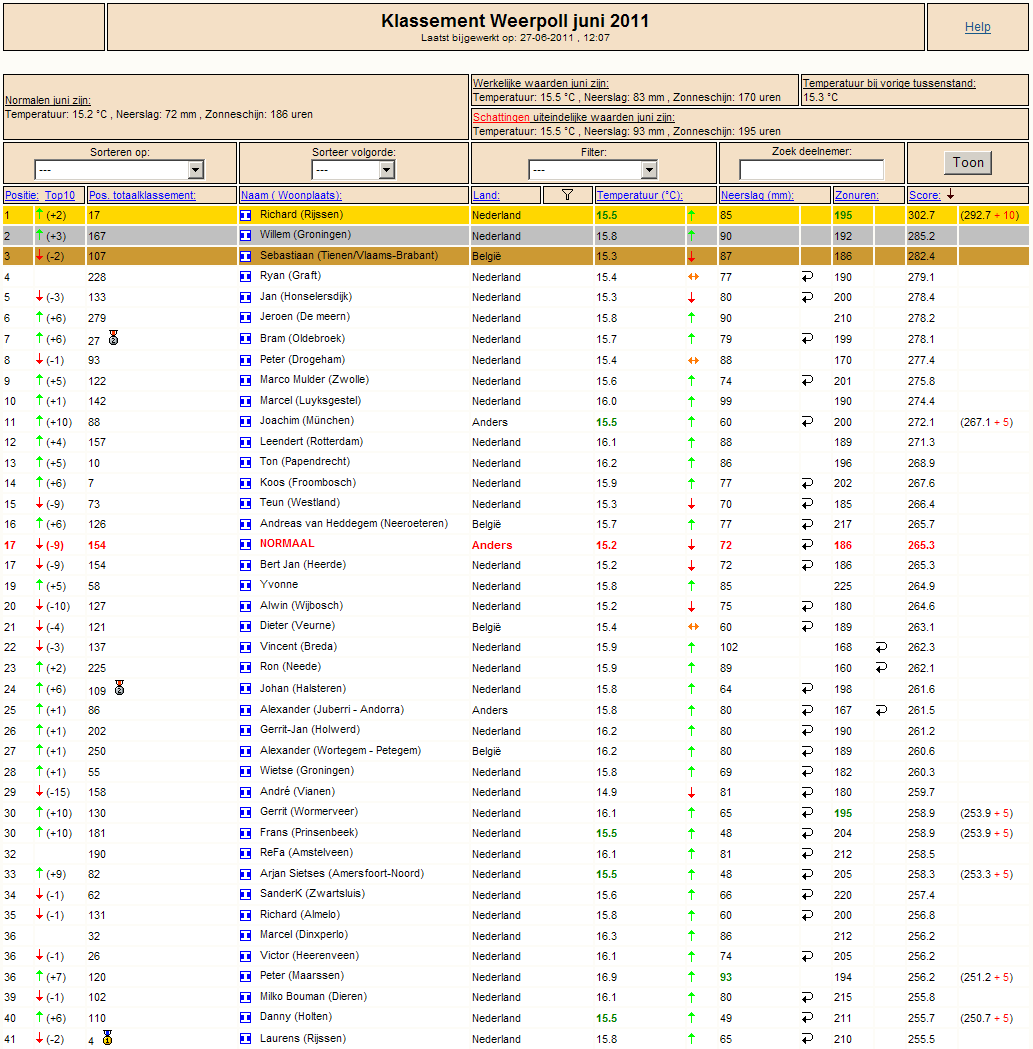Click the Toon button
This screenshot has width=1033, height=1049.
(968, 163)
